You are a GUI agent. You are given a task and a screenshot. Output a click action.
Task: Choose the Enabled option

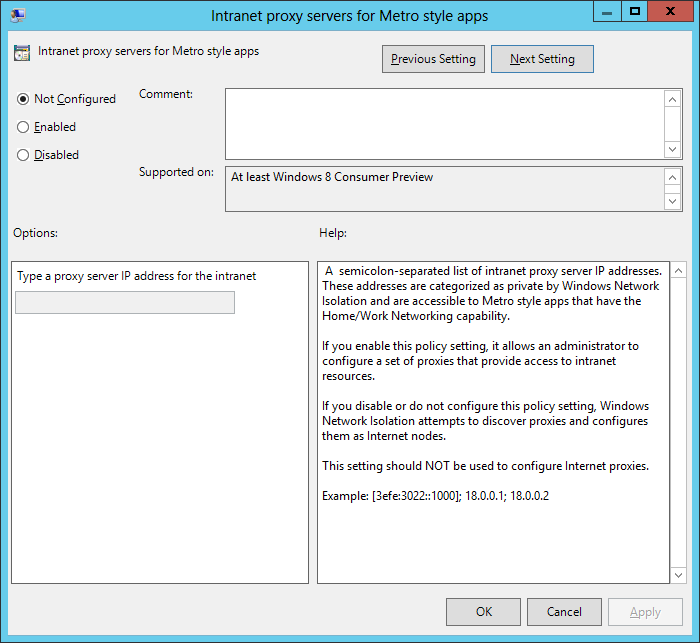(x=23, y=127)
